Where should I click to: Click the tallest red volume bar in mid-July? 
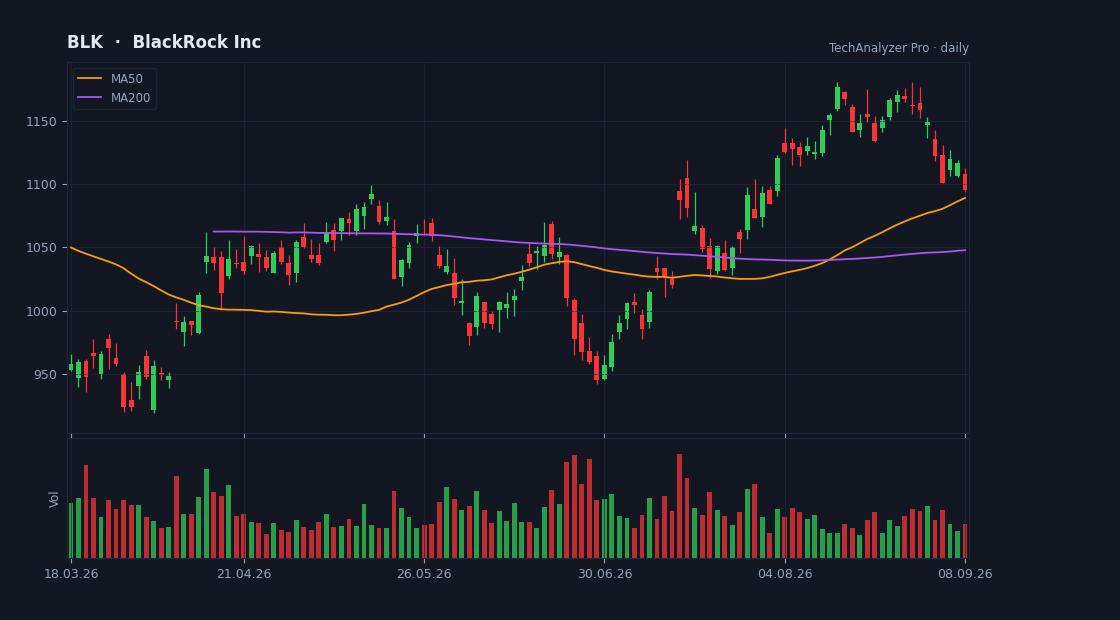click(679, 506)
